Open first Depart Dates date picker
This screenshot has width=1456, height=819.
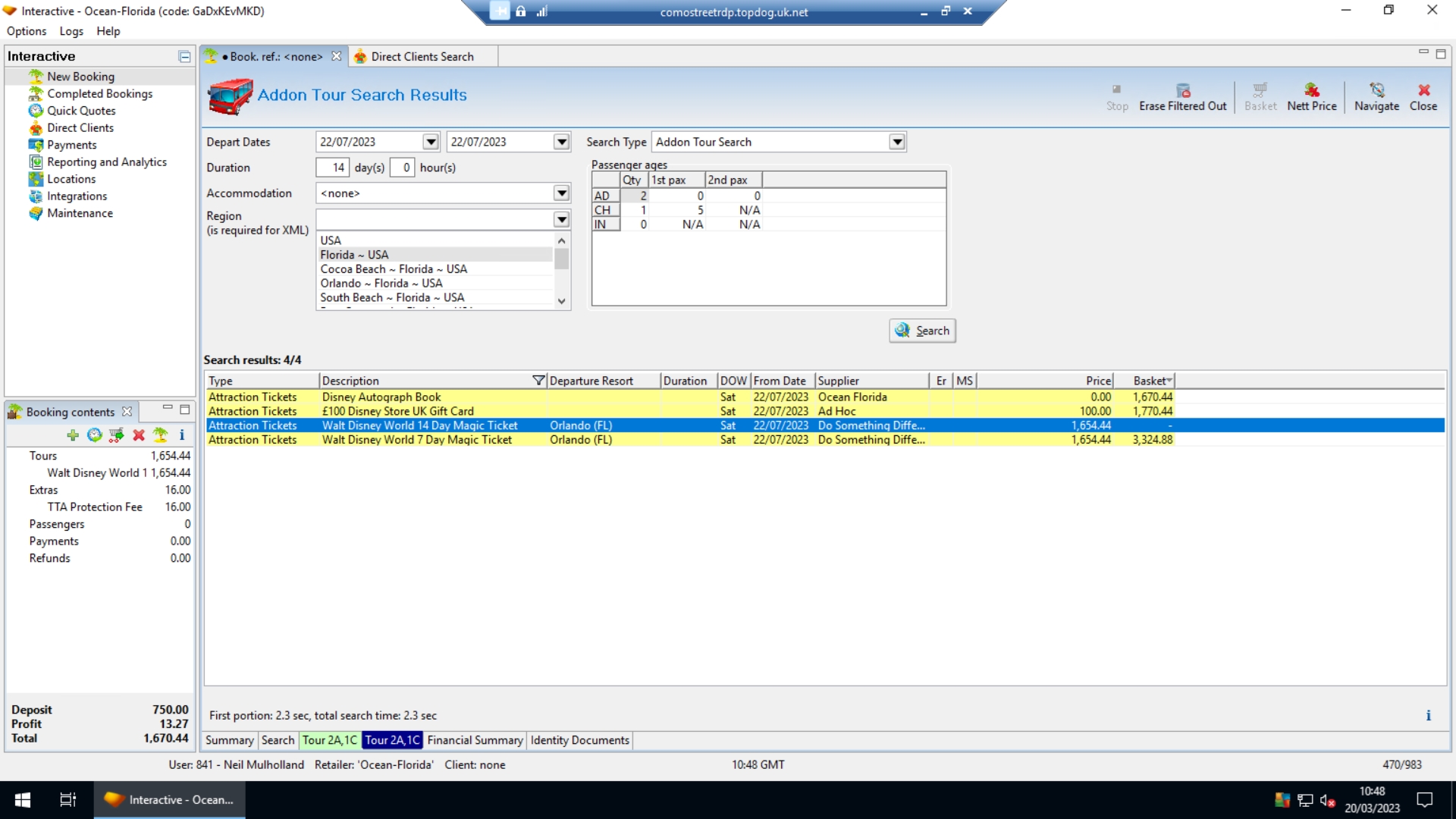point(431,142)
